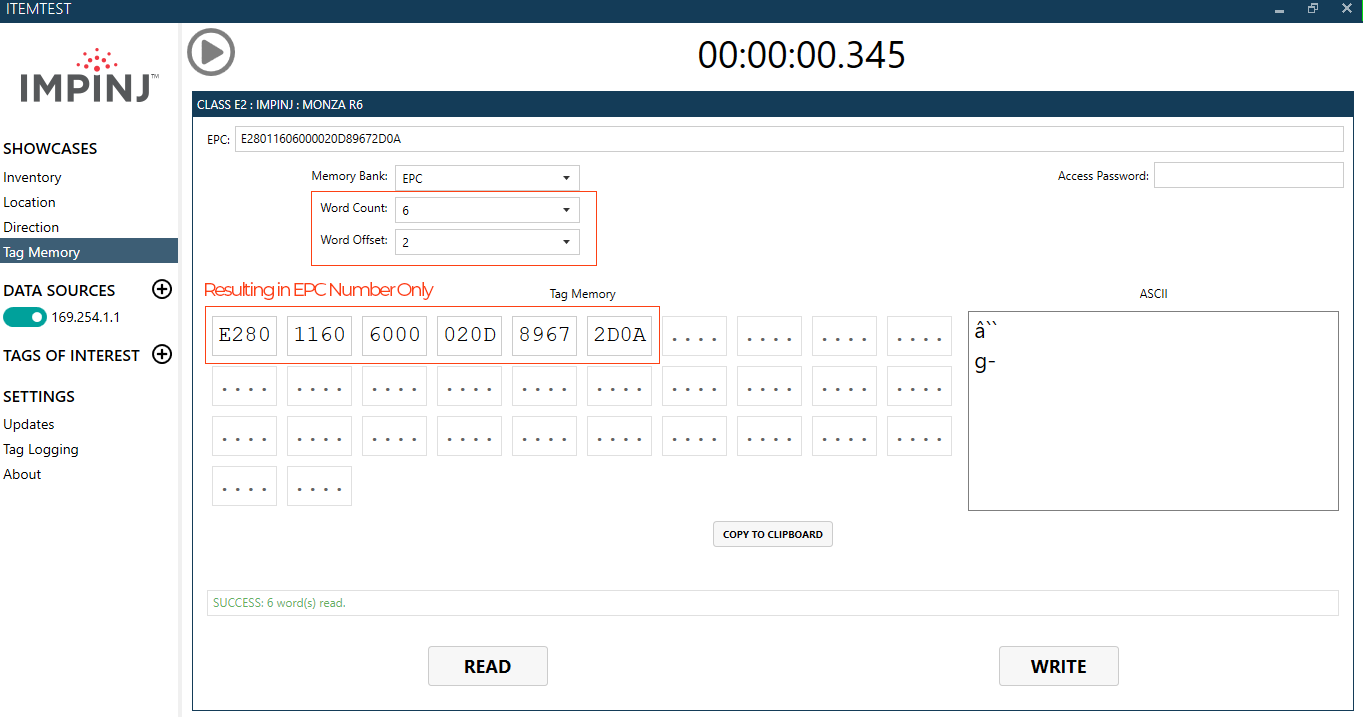Open the Tag Logging settings
This screenshot has width=1363, height=717.
pos(41,449)
